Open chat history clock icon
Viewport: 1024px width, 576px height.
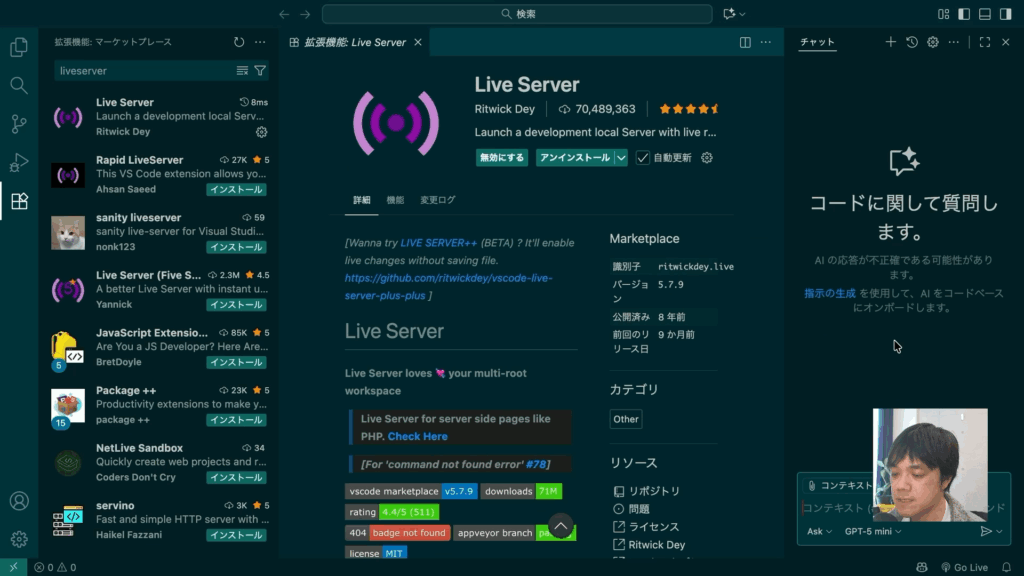coord(912,42)
